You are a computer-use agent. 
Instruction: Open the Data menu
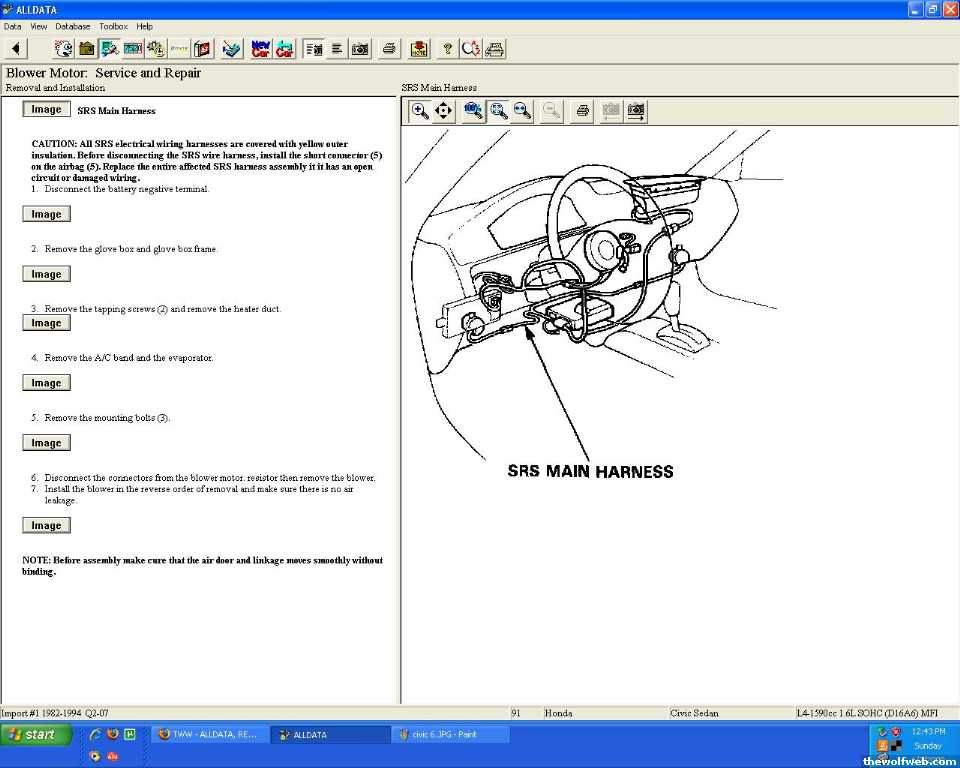[12, 26]
